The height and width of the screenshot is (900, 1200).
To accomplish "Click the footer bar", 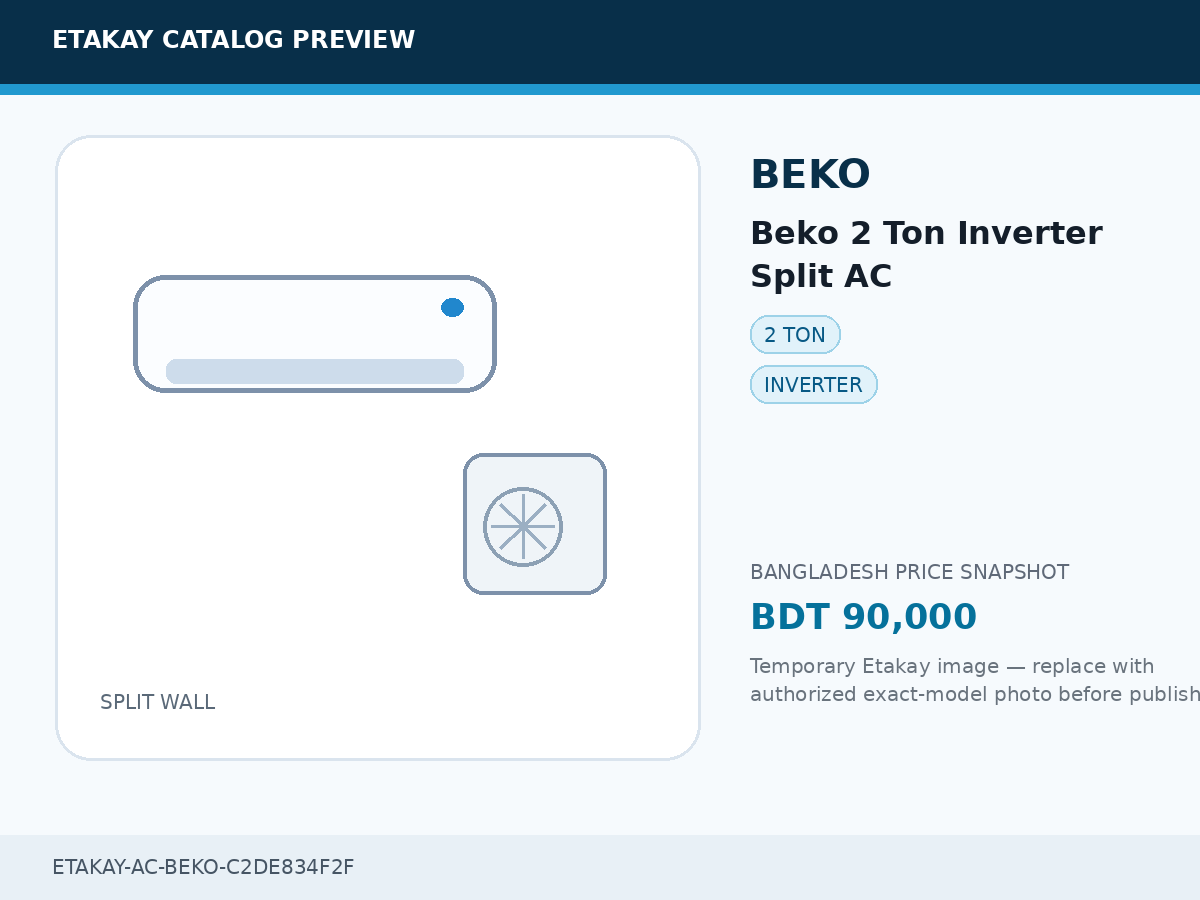I will click(600, 867).
